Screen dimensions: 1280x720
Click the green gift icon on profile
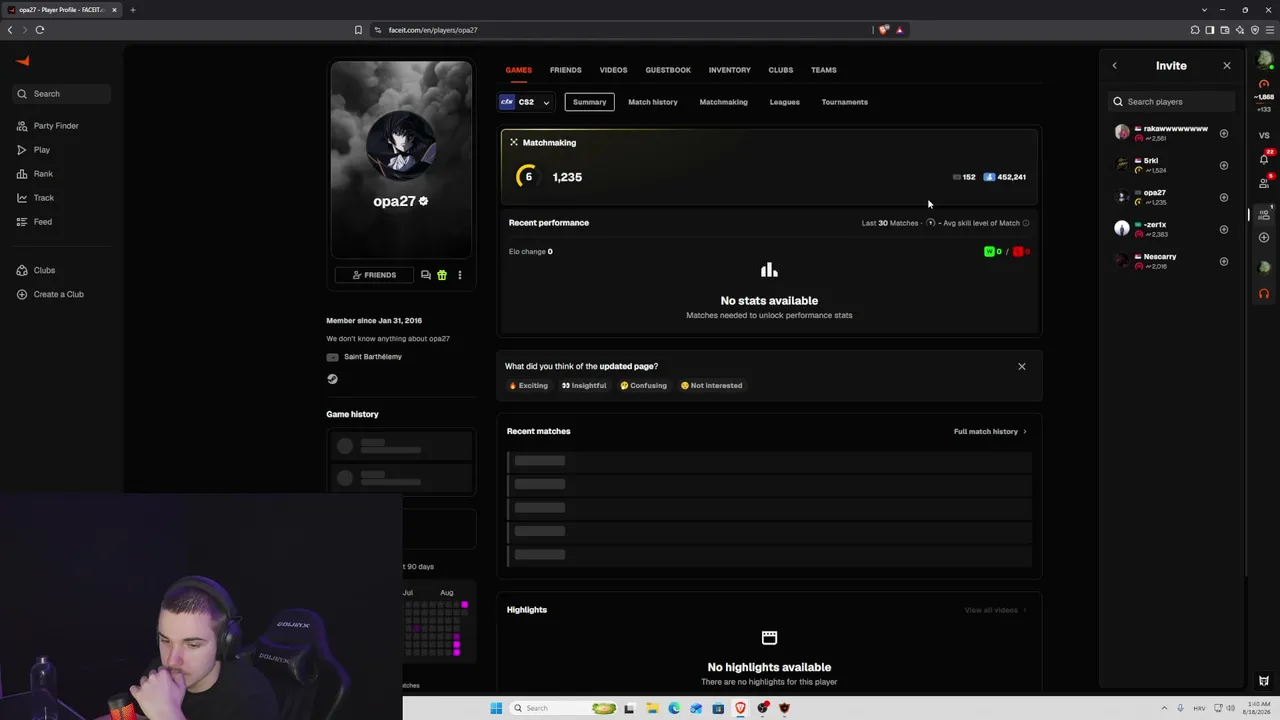click(442, 275)
